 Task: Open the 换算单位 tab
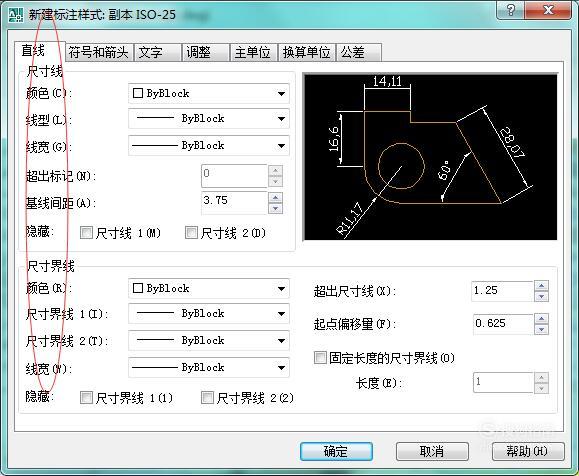306,52
